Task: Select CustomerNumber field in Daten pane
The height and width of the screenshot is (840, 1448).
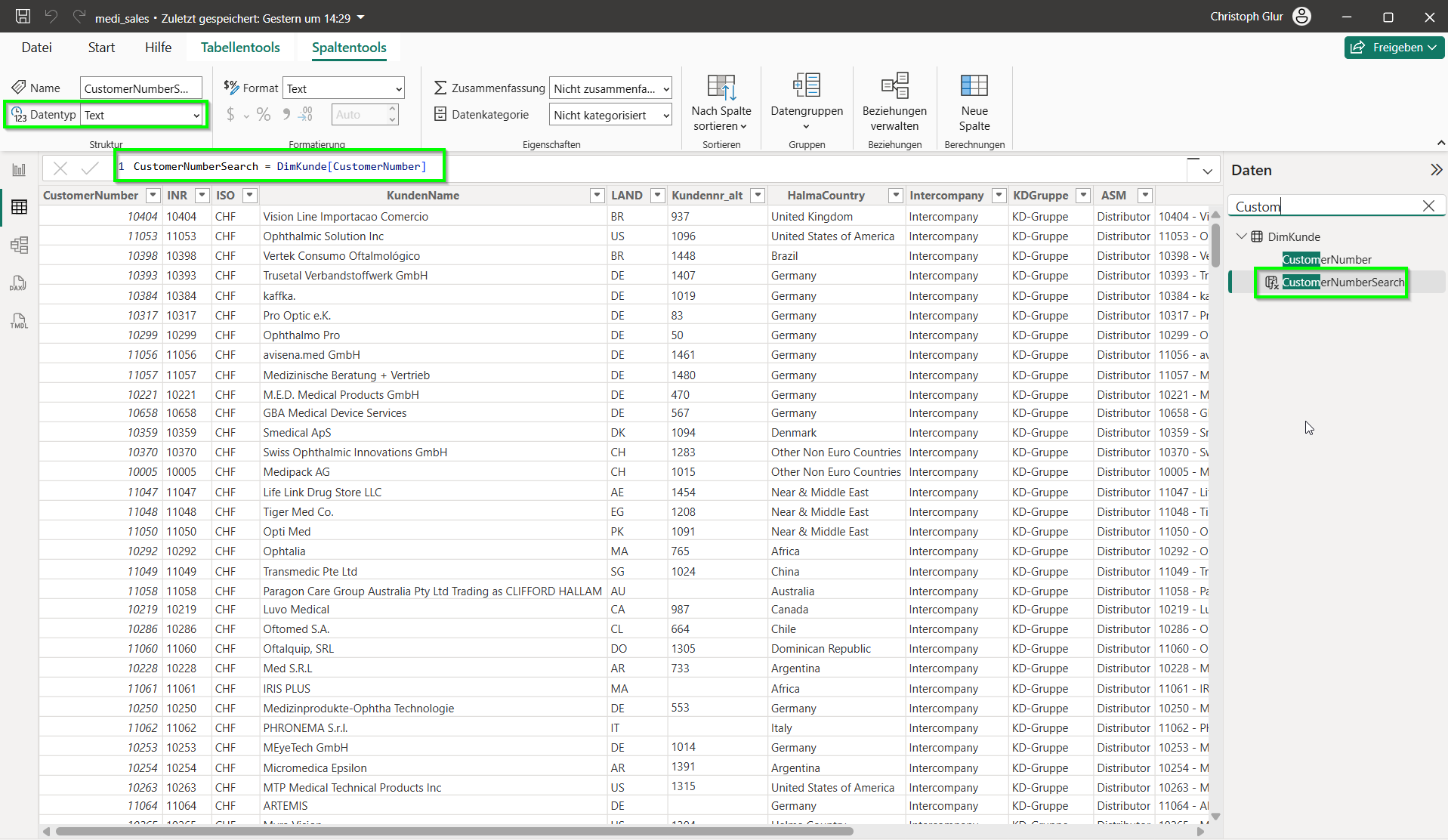Action: click(1326, 259)
